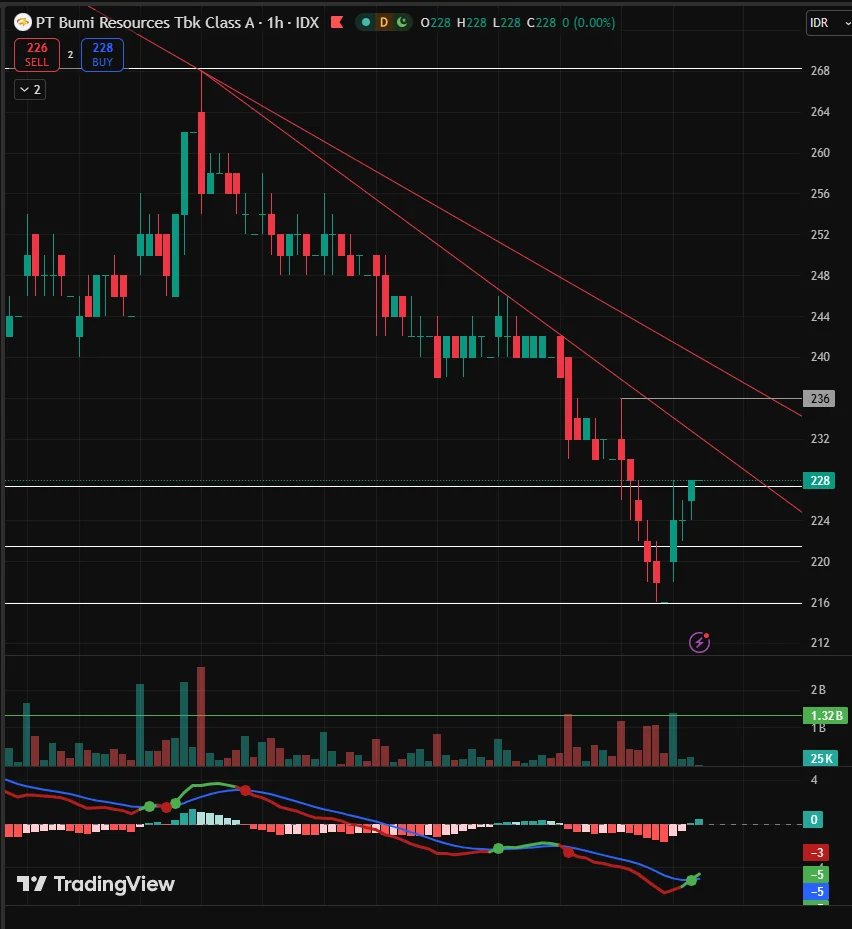Click the 236 price level label
The width and height of the screenshot is (852, 929).
click(818, 398)
